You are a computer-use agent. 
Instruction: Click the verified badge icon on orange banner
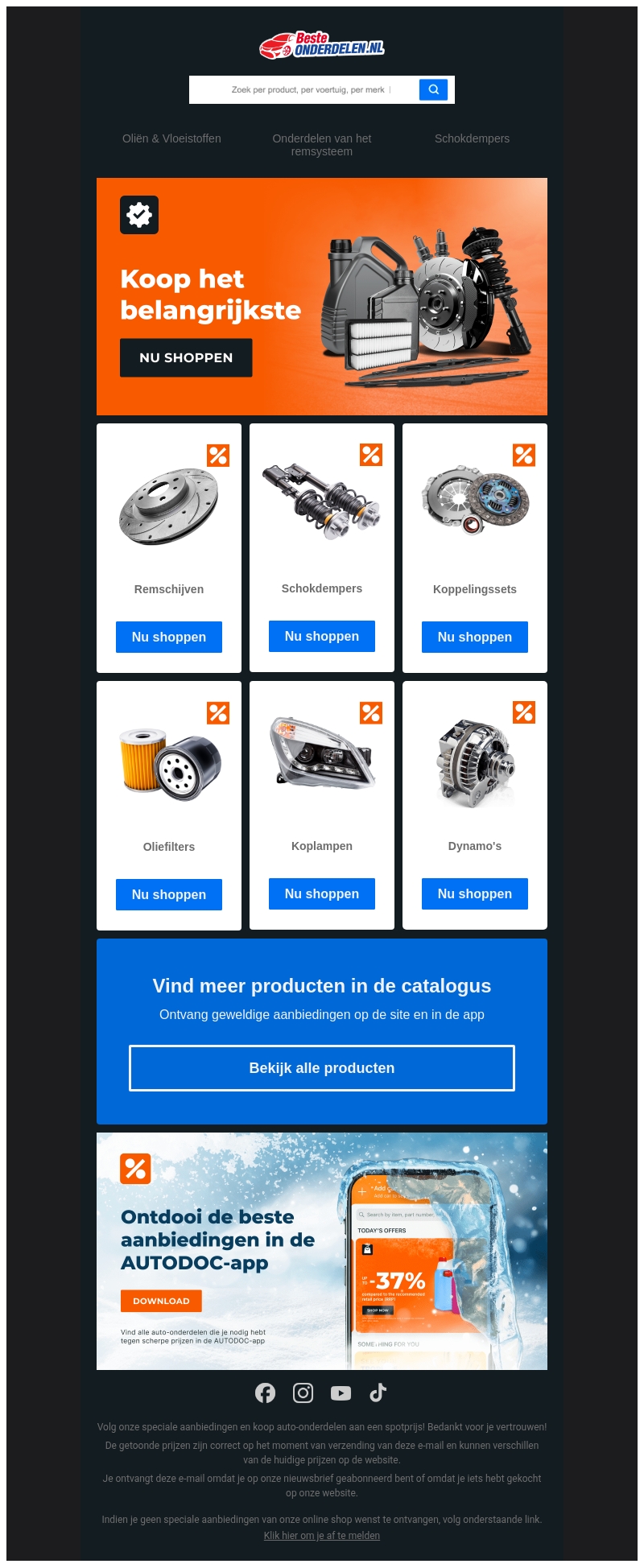click(139, 215)
